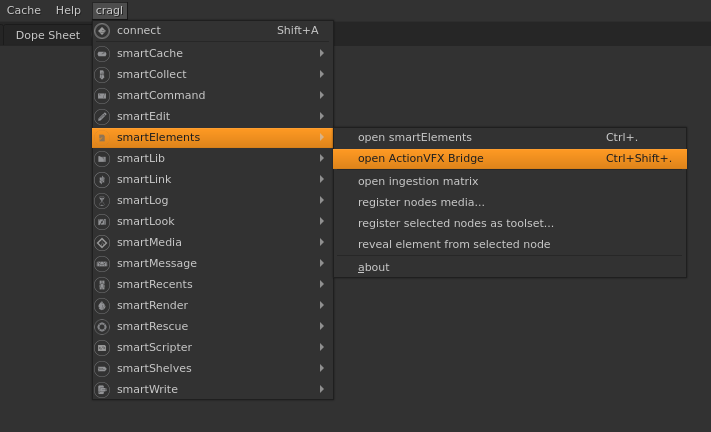Choose open smartElements entry
The height and width of the screenshot is (432, 711).
point(510,137)
